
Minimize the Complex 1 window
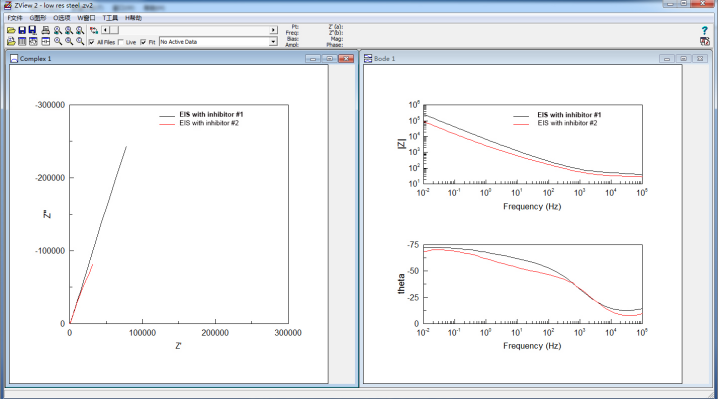pos(313,58)
